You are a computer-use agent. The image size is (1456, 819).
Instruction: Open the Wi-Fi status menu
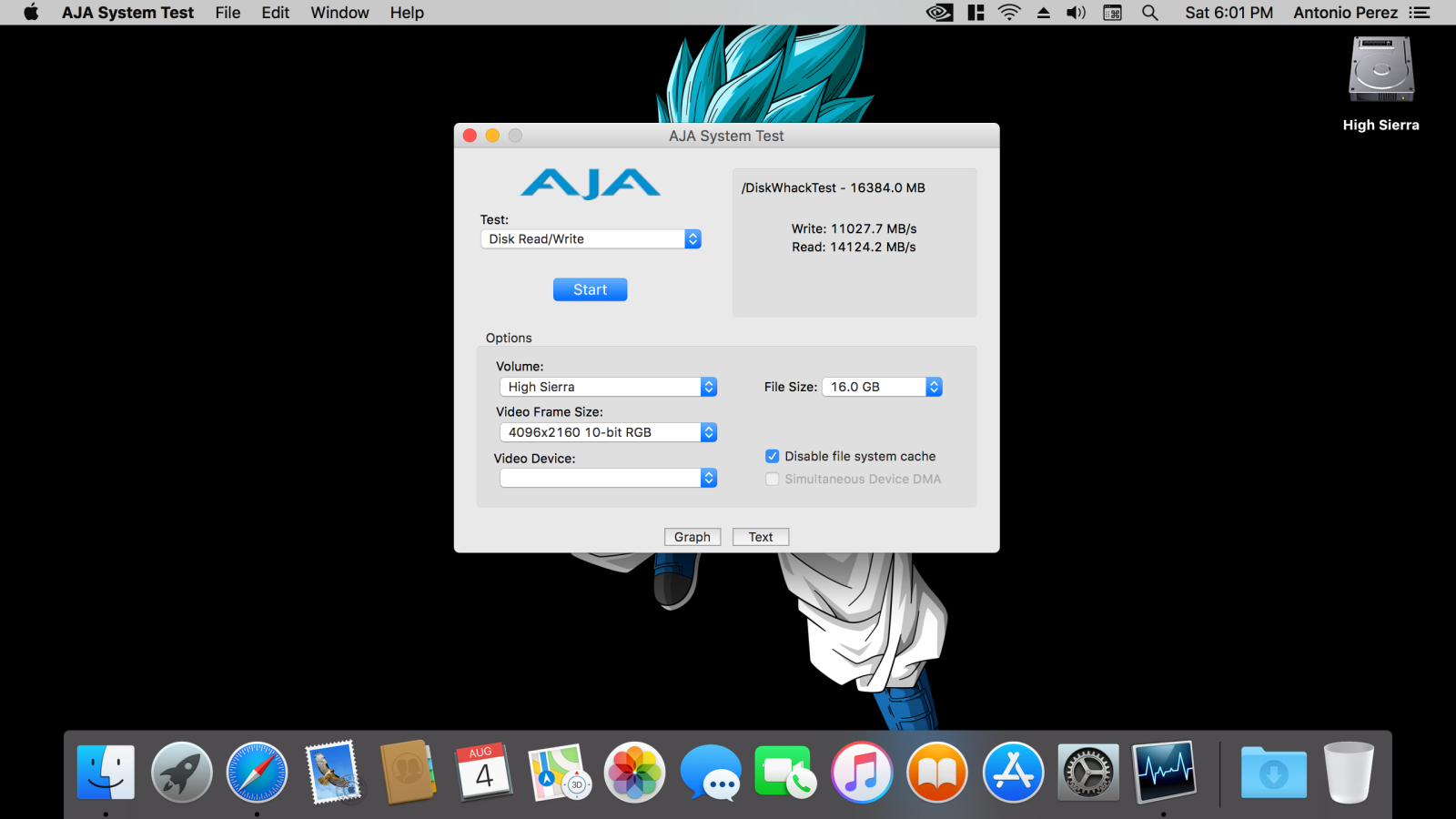pyautogui.click(x=1009, y=13)
